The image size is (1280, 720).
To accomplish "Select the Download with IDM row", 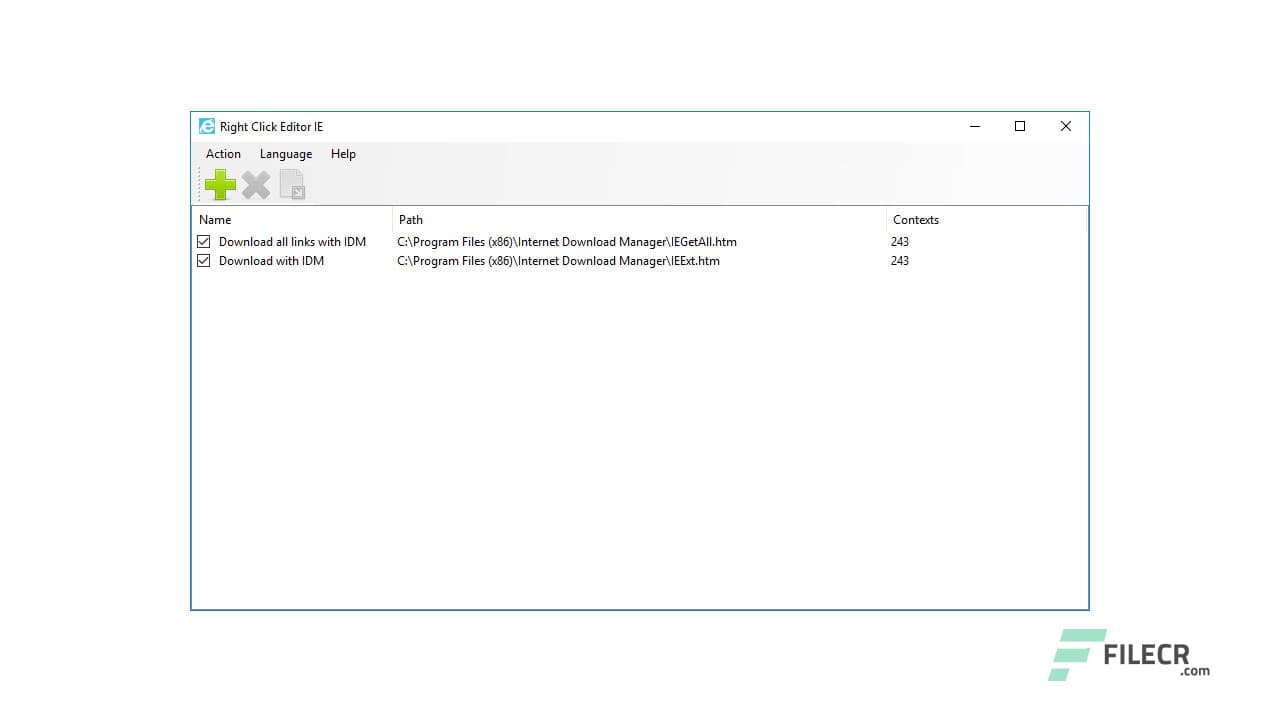I will (271, 260).
